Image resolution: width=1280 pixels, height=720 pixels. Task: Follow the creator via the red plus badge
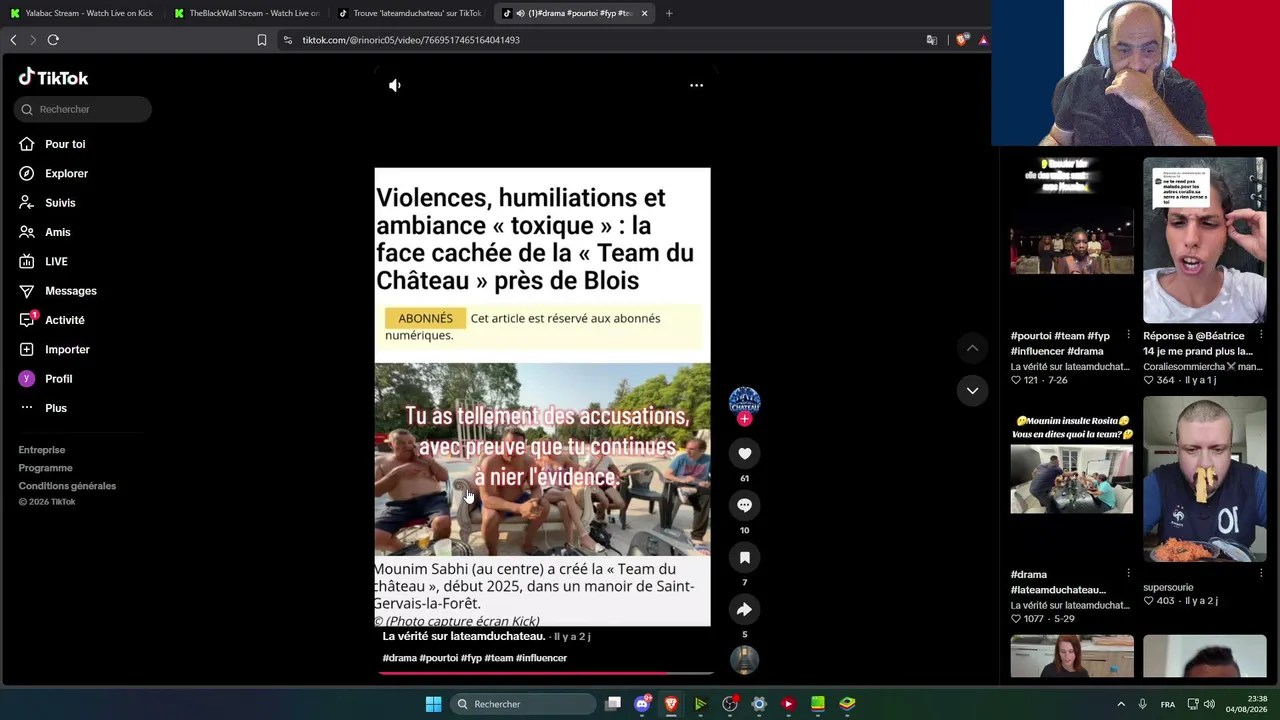(744, 419)
